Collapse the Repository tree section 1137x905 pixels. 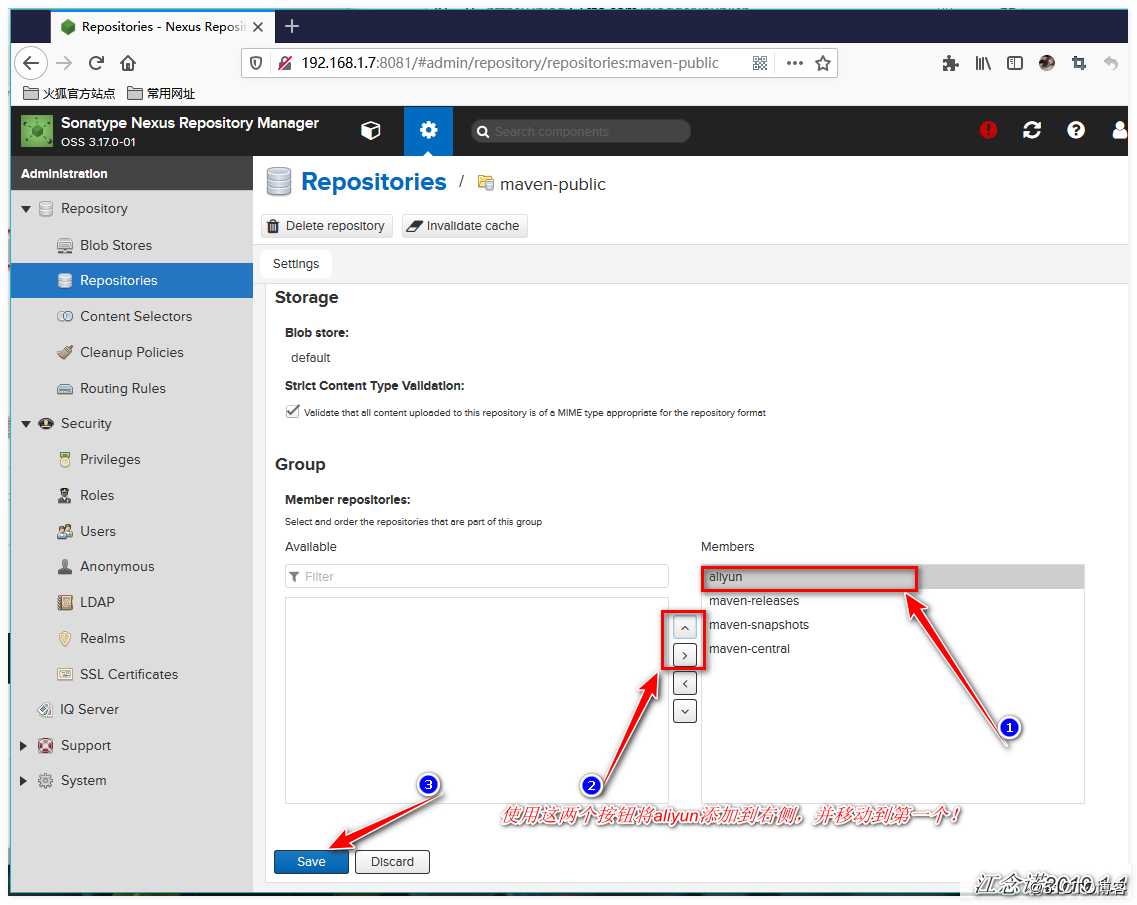(x=26, y=209)
